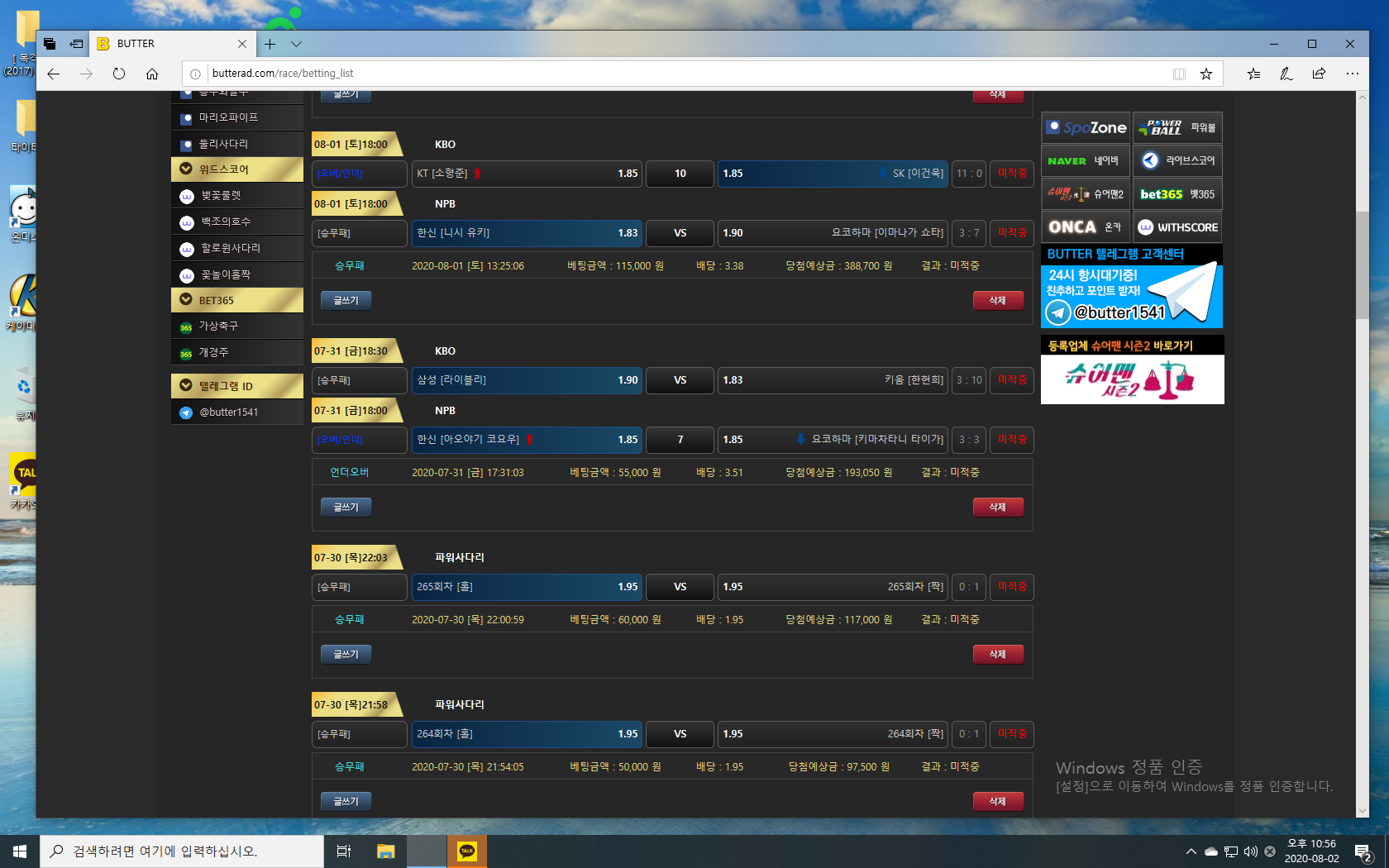Open Task View on the taskbar

coord(344,851)
